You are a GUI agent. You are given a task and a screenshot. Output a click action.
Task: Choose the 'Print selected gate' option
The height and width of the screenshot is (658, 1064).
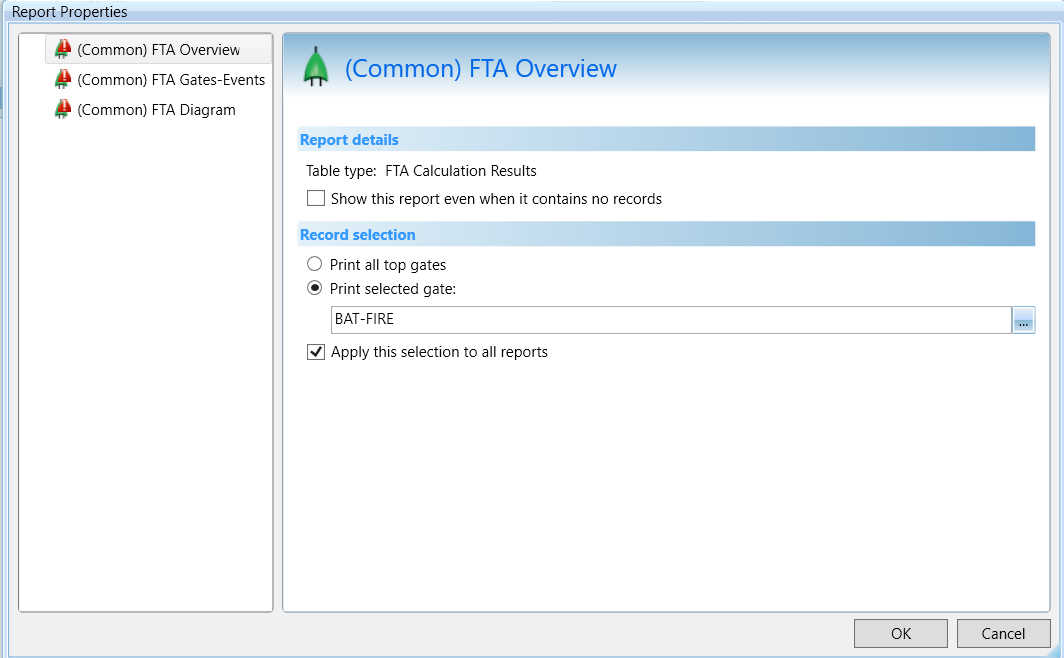tap(314, 288)
